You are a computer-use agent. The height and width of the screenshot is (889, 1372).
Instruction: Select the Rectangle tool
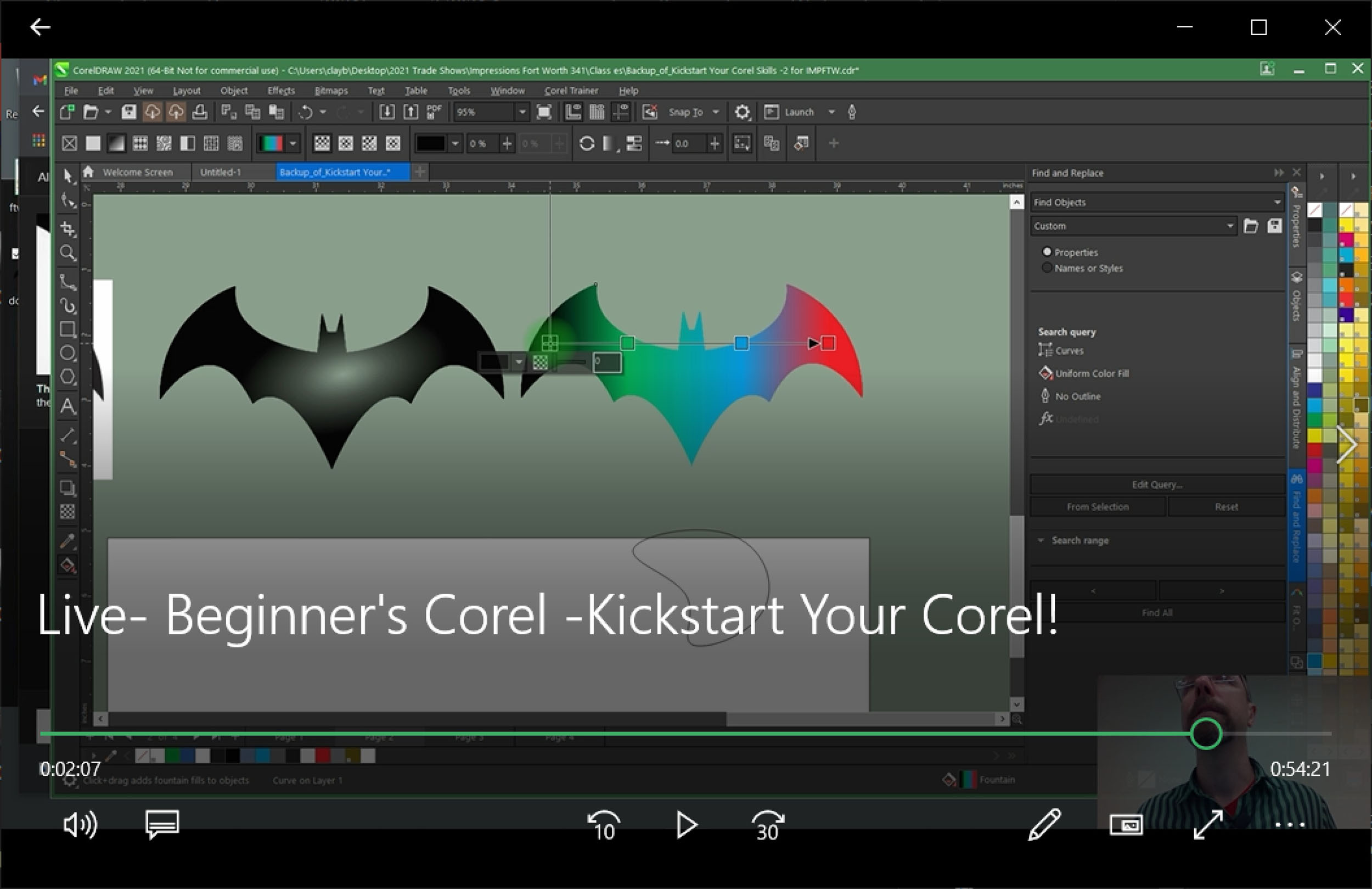pyautogui.click(x=68, y=329)
